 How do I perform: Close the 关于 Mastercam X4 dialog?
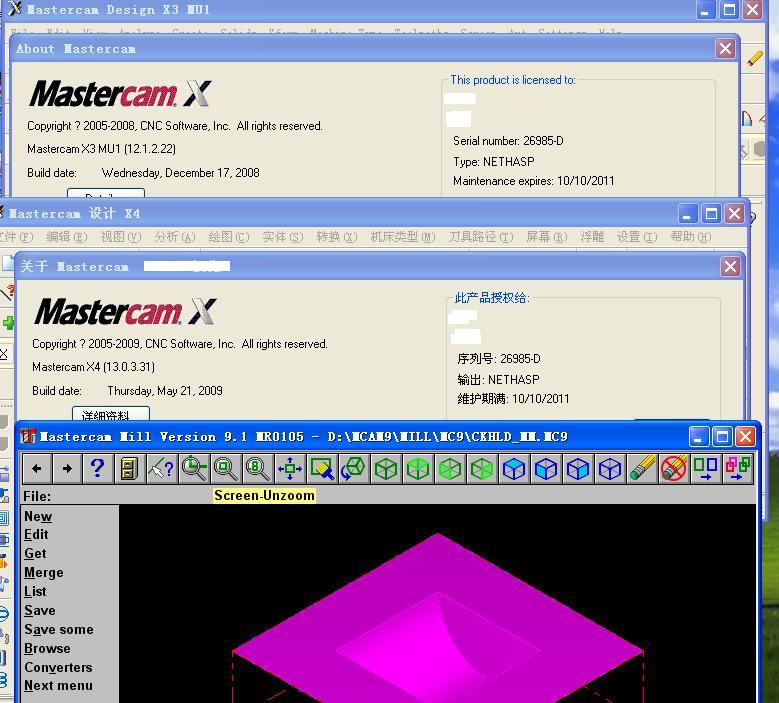tap(730, 267)
